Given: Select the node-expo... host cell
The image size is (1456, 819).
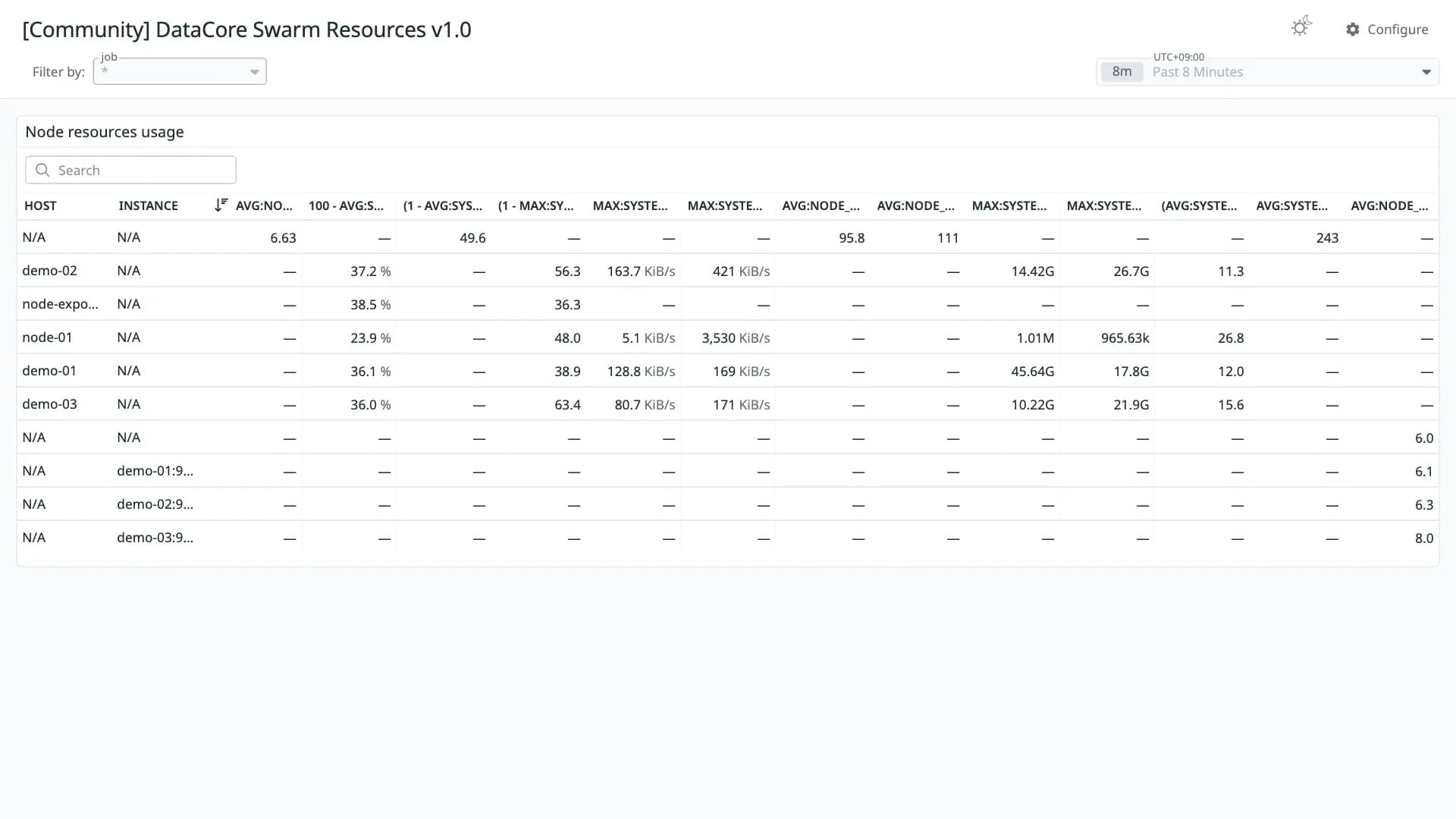Looking at the screenshot, I should (60, 304).
